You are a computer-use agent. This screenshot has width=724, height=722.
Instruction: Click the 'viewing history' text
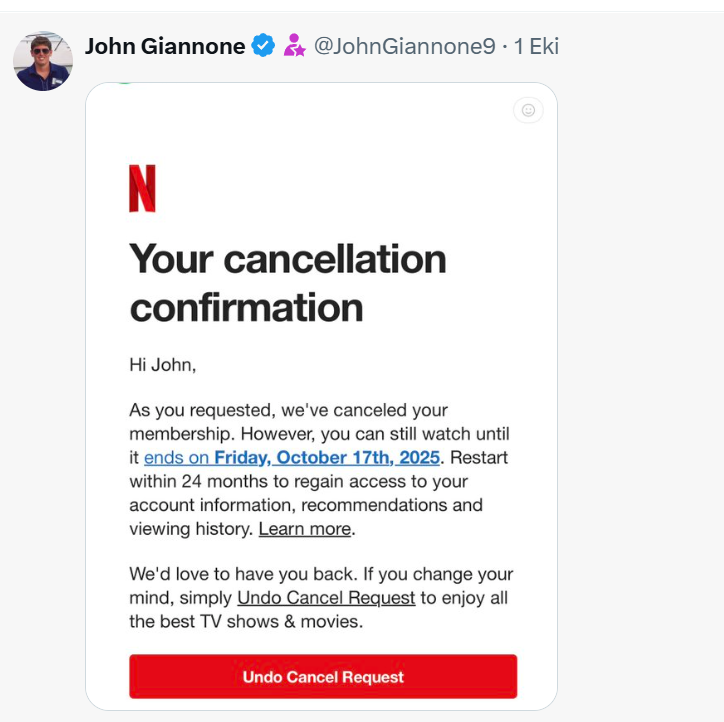click(190, 529)
